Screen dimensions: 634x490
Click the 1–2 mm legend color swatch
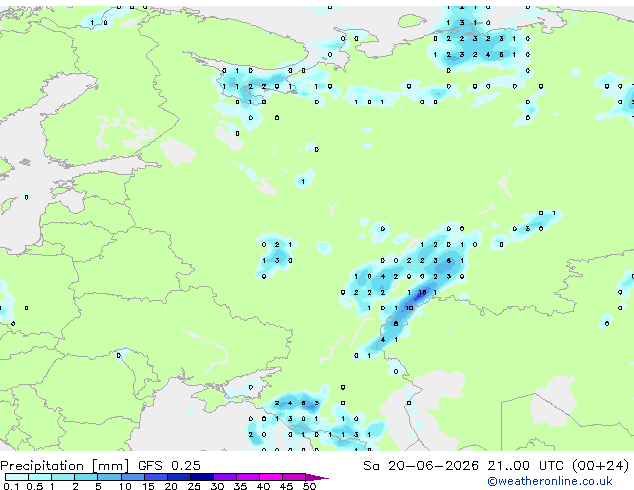pos(63,477)
